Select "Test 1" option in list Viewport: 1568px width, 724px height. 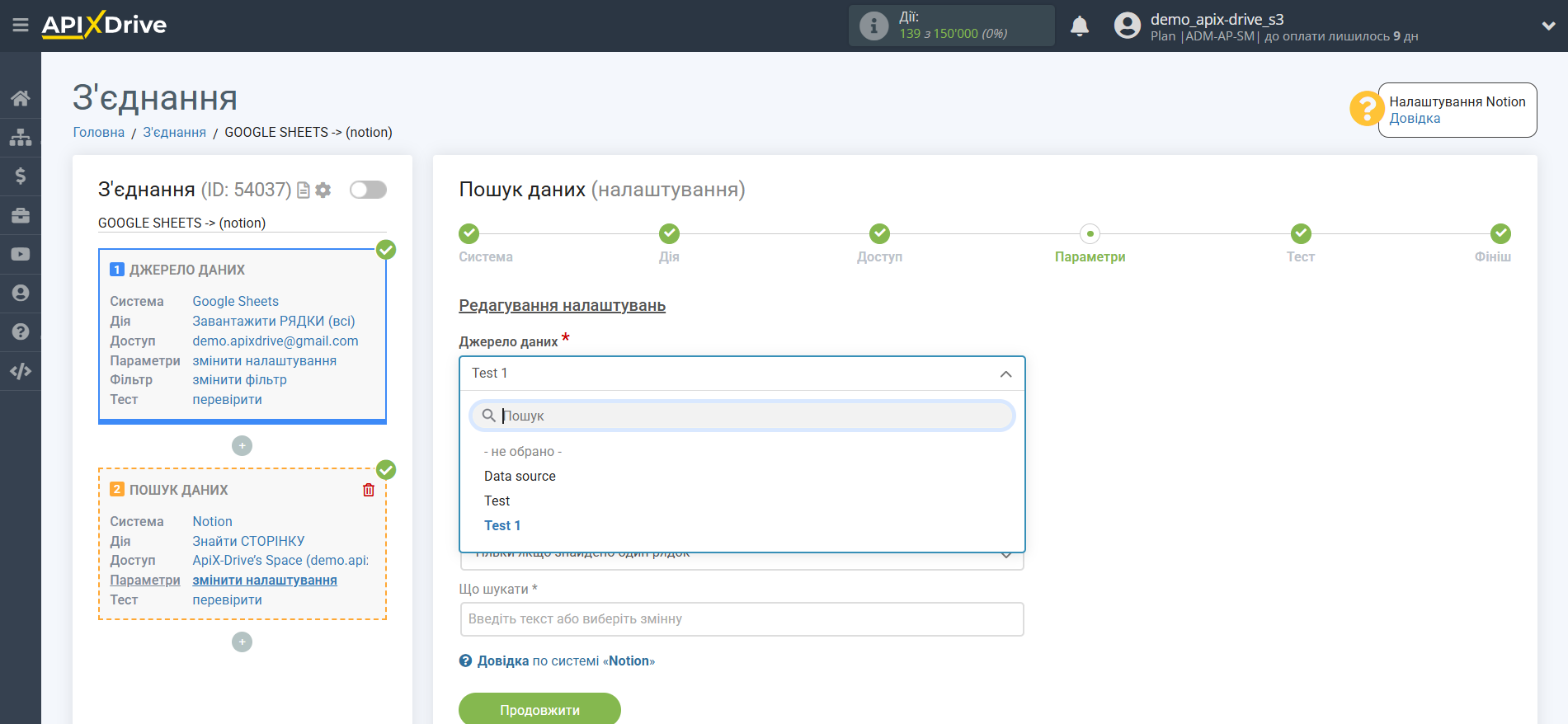(502, 526)
